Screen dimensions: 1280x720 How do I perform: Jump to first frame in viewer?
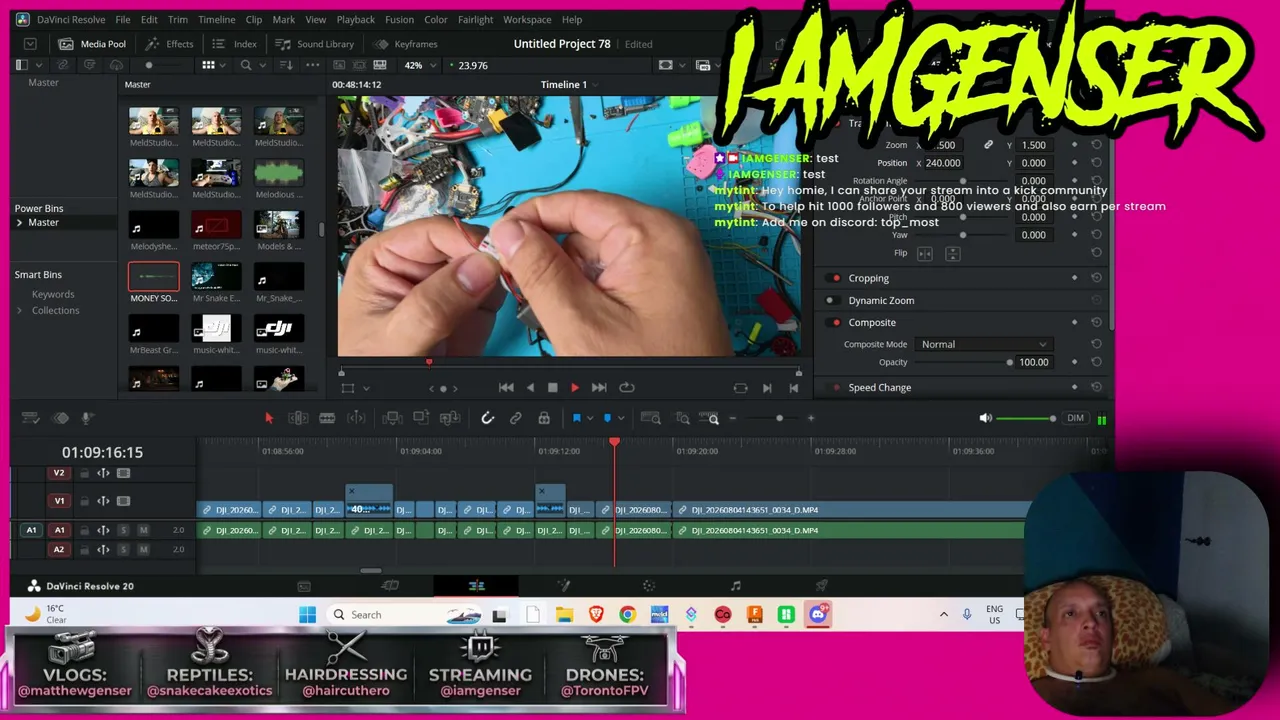pyautogui.click(x=506, y=388)
